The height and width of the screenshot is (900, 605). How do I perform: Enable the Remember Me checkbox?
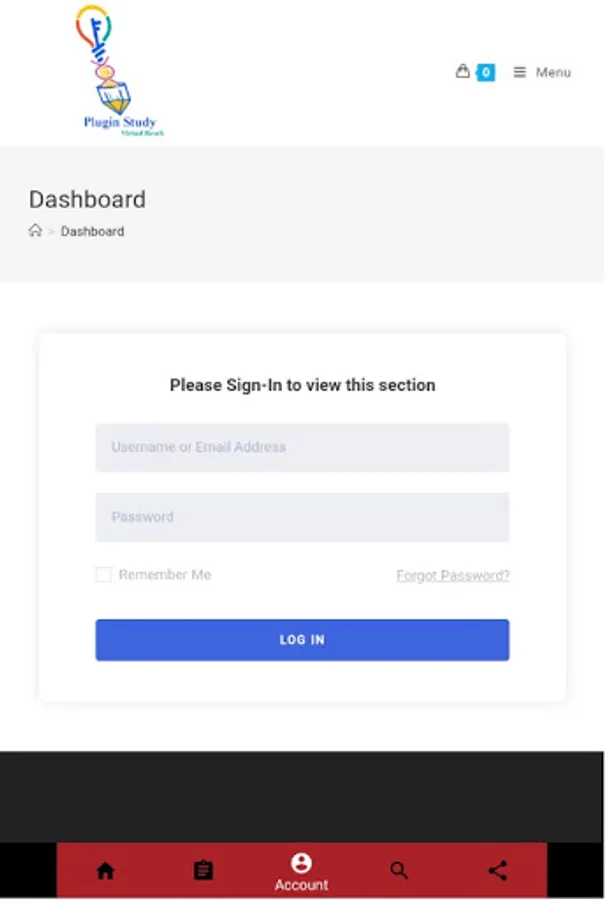click(x=103, y=575)
